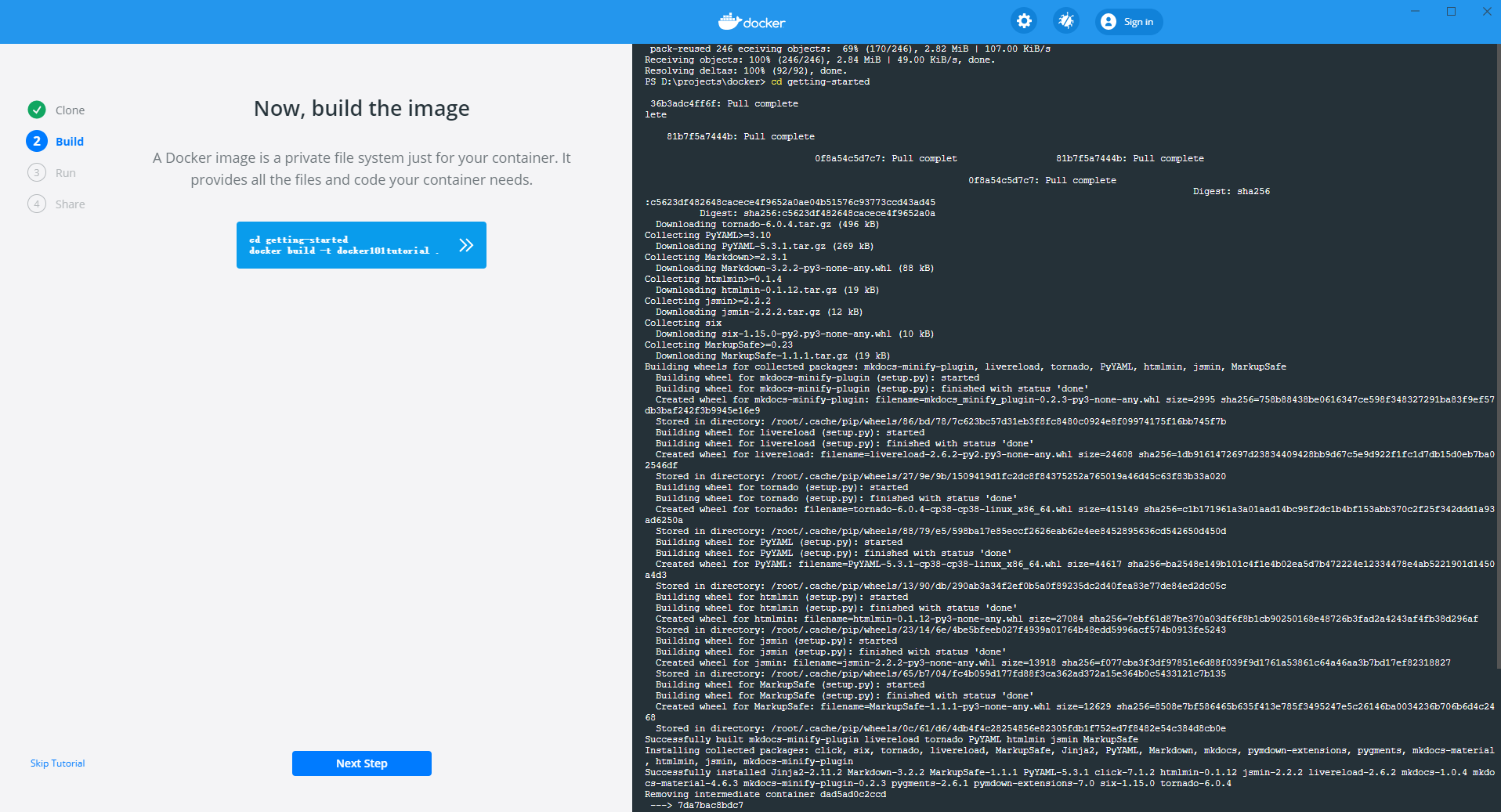Click the green checkmark beside Clone
The width and height of the screenshot is (1501, 812).
click(37, 110)
